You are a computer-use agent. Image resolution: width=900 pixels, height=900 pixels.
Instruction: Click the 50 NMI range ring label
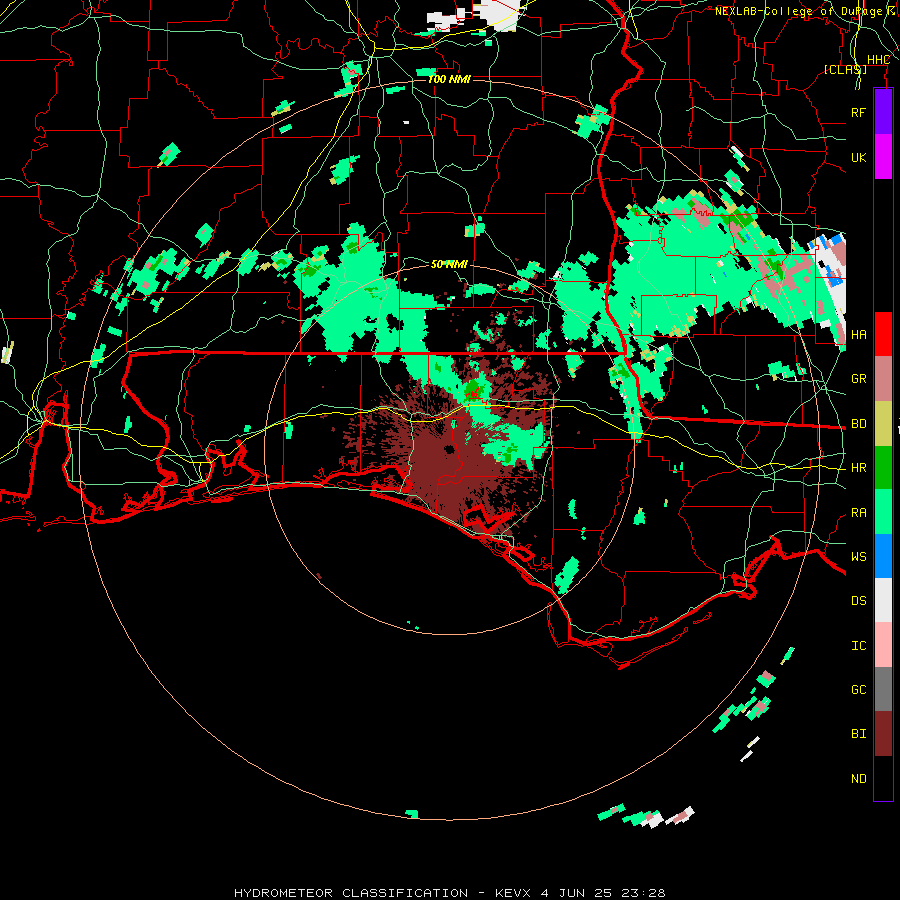point(449,264)
